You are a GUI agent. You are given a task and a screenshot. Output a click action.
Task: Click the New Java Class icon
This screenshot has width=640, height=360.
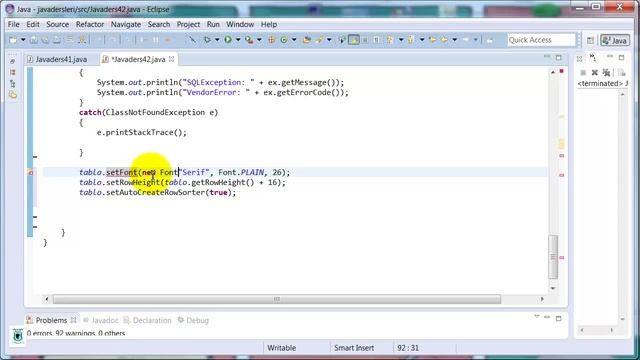tap(283, 40)
